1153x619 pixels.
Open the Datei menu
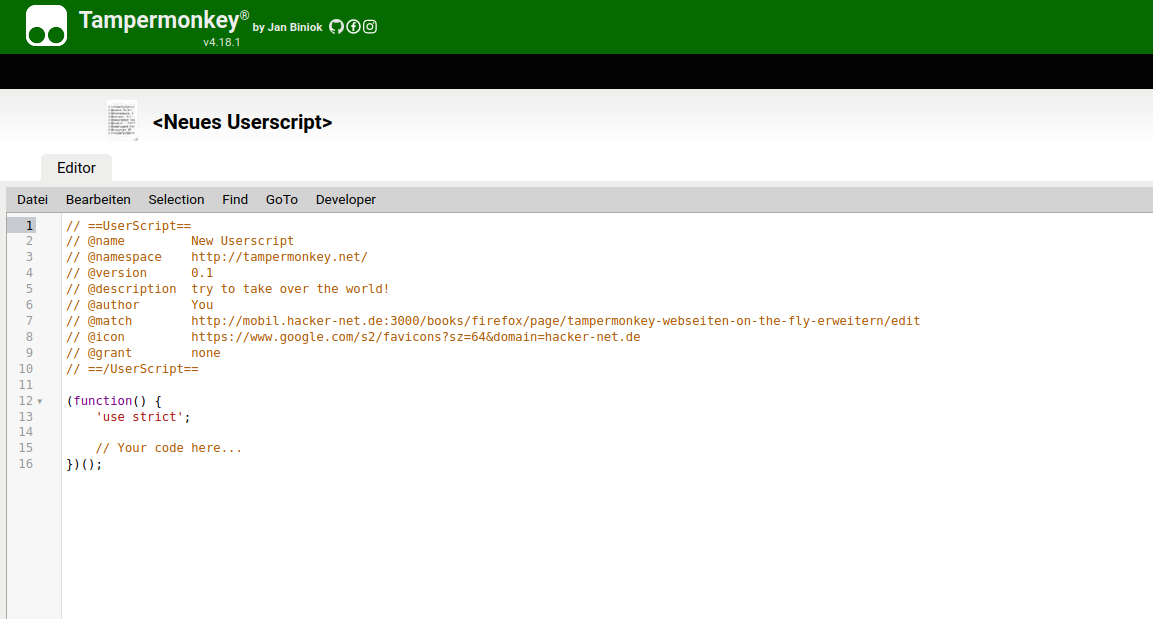tap(32, 199)
